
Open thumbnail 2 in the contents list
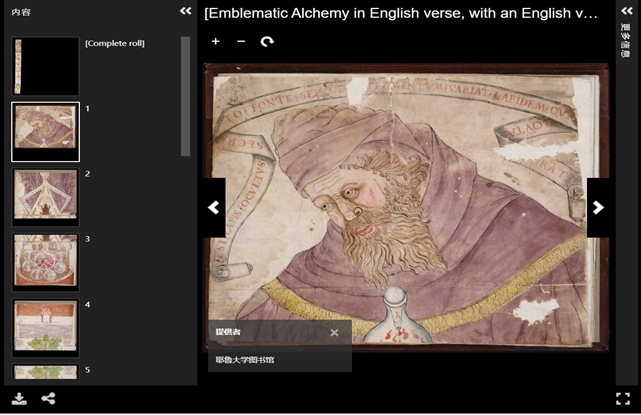pos(45,197)
